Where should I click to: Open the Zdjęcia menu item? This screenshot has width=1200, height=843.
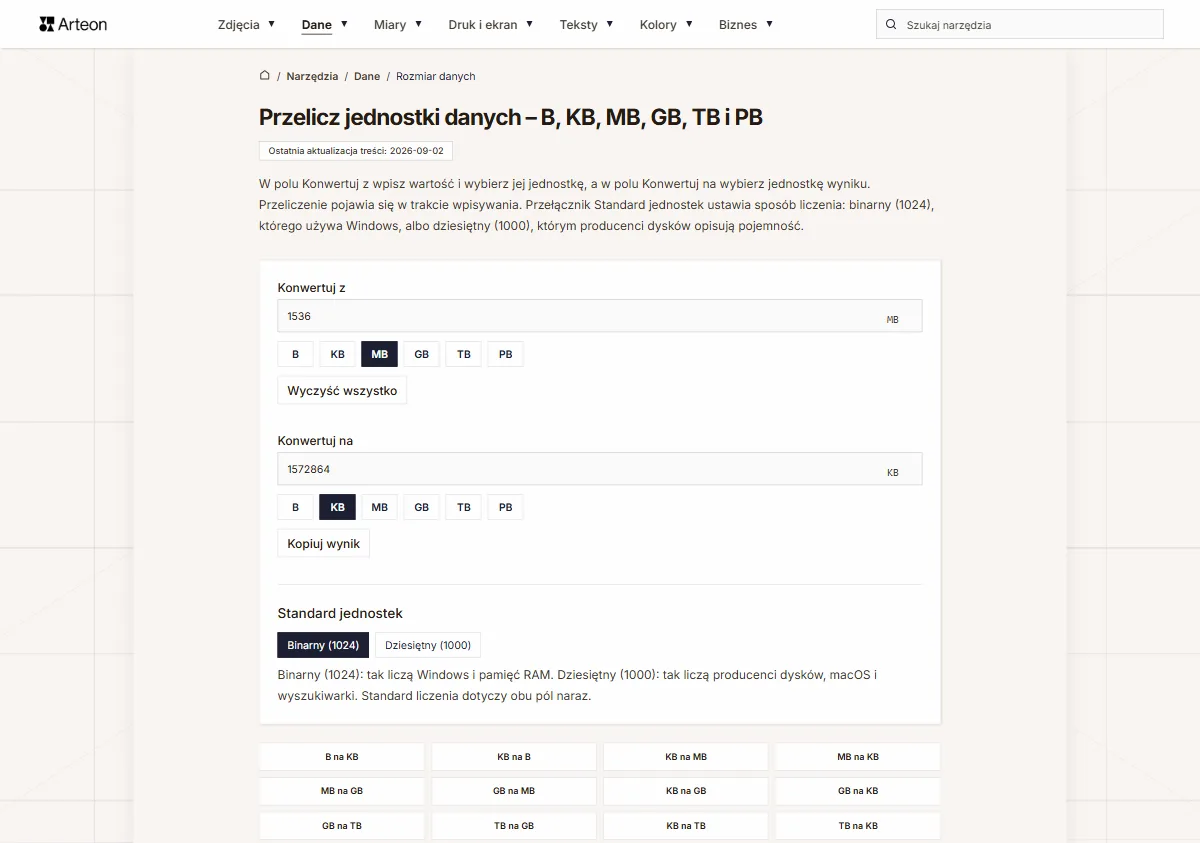(x=239, y=25)
